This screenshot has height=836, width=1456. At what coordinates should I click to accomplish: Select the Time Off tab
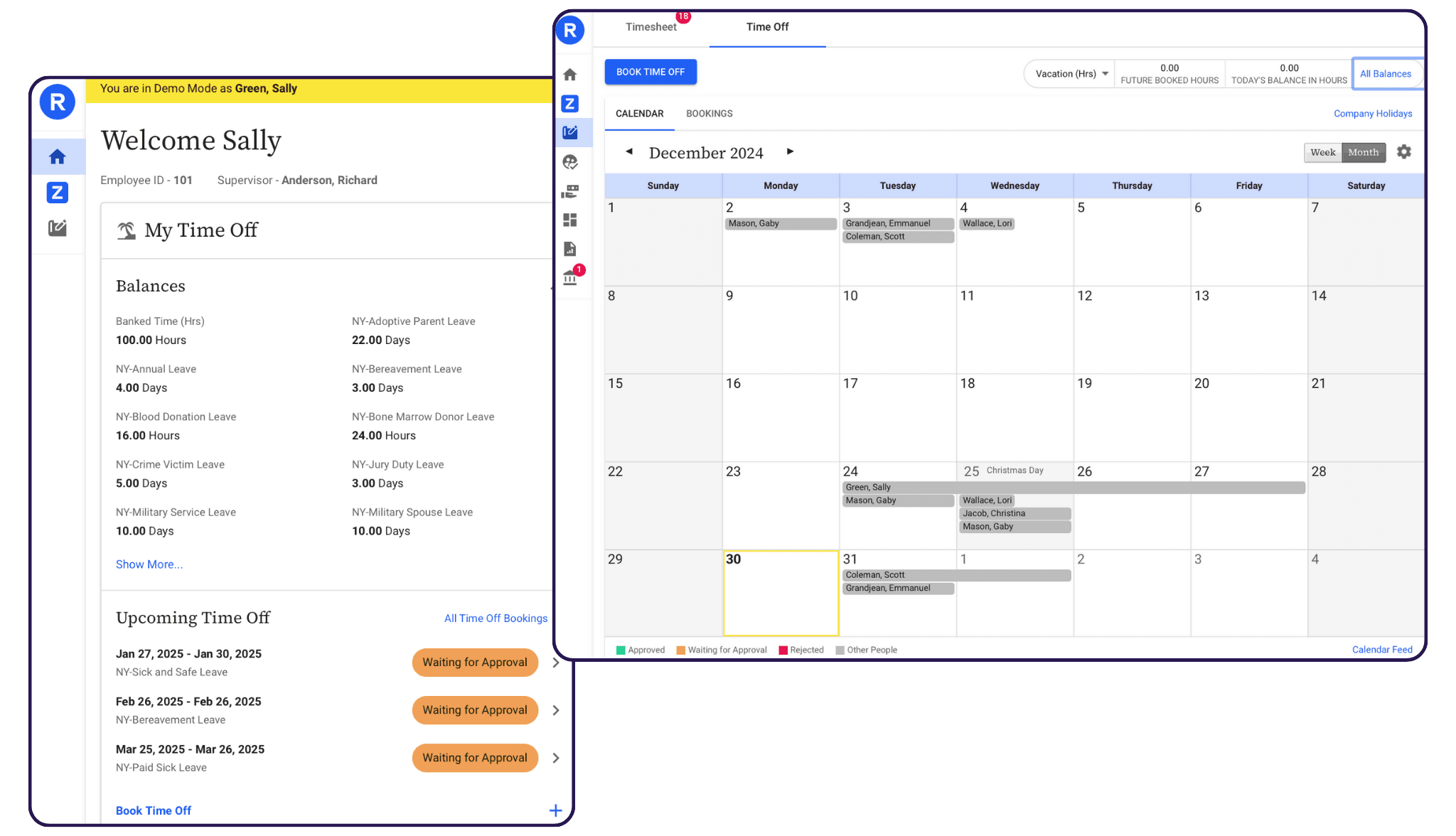(x=767, y=27)
